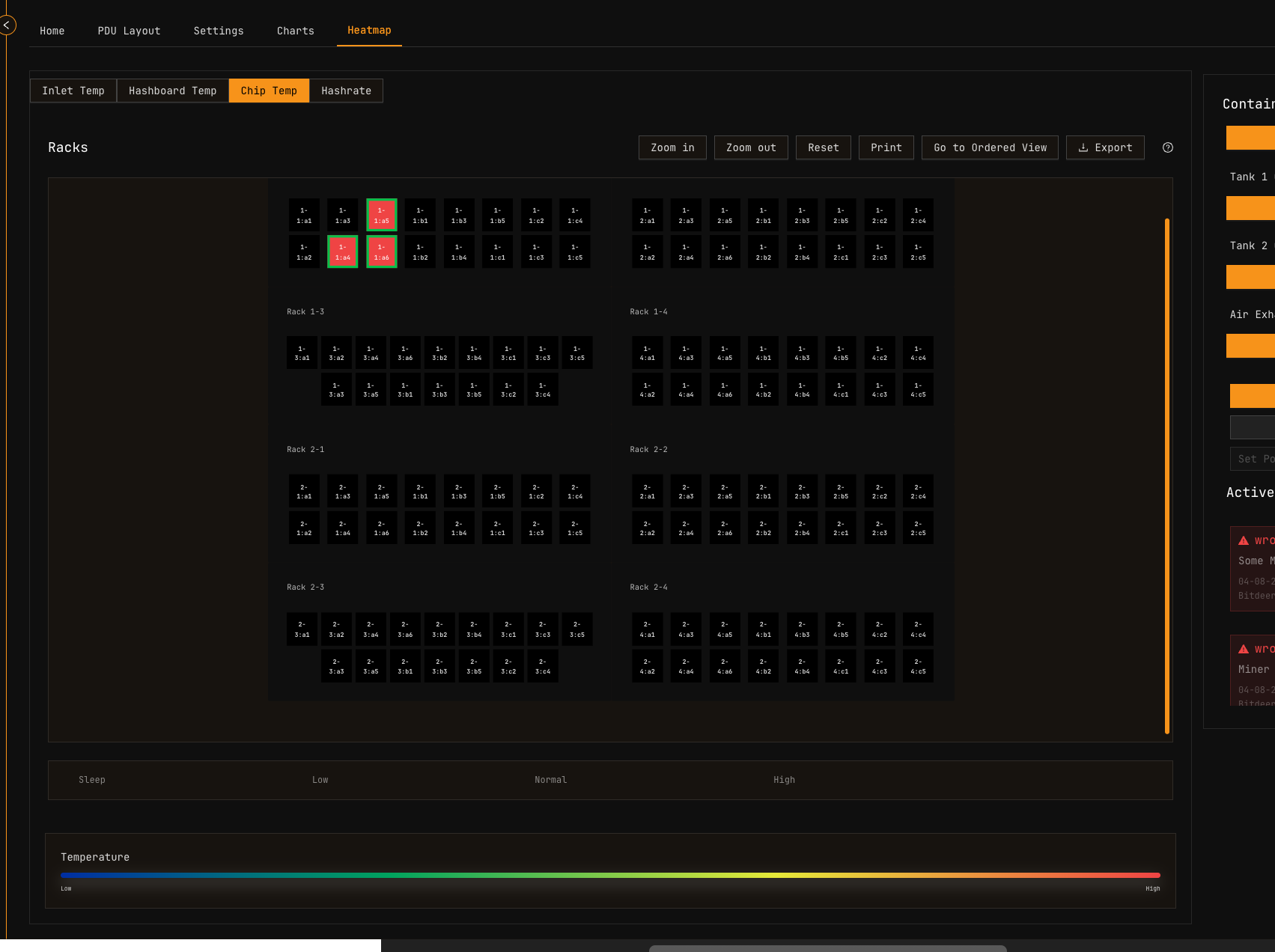The height and width of the screenshot is (952, 1275).
Task: Click the second alert warning triangle icon
Action: pos(1244,649)
